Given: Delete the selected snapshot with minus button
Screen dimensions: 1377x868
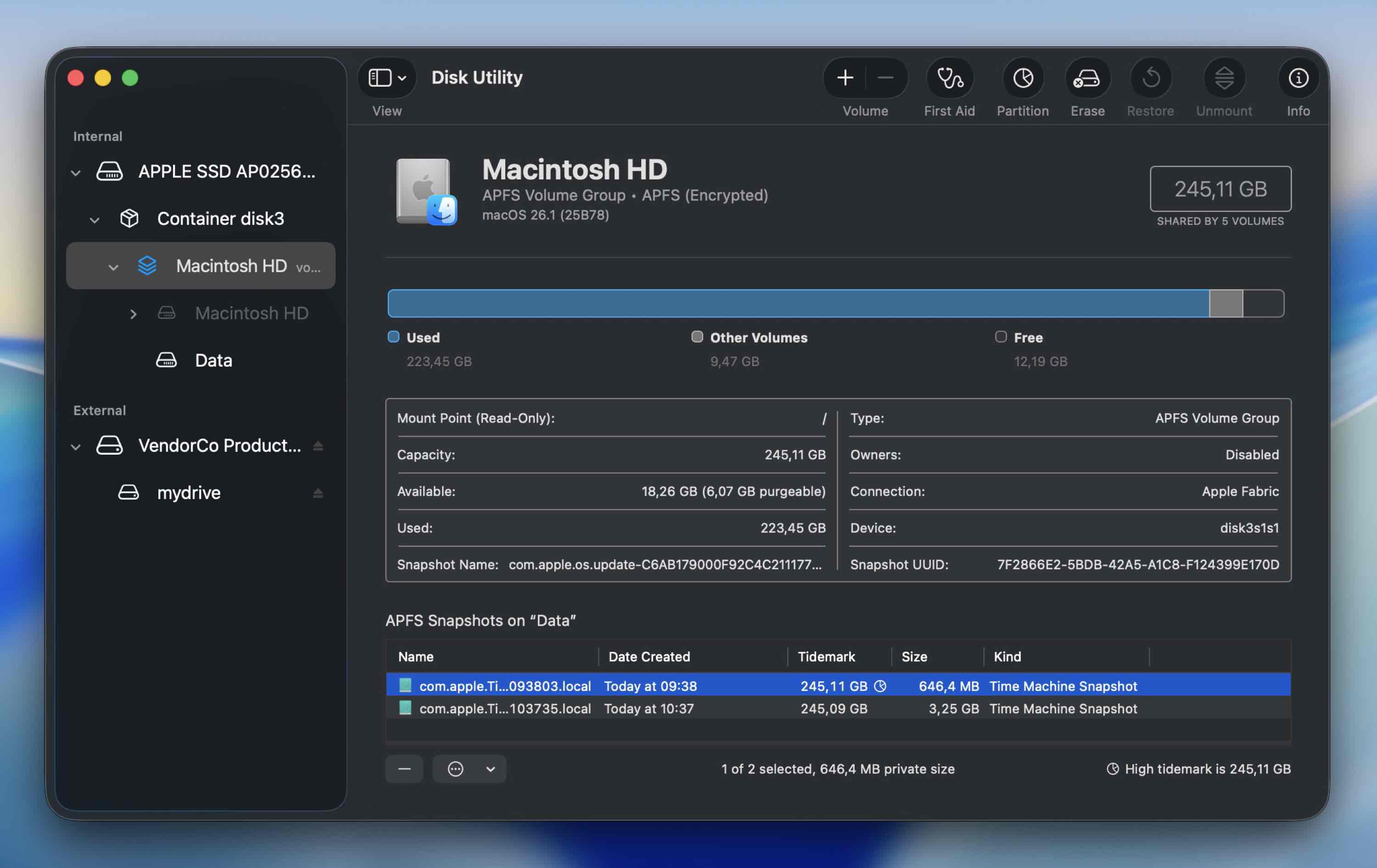Looking at the screenshot, I should tap(404, 768).
